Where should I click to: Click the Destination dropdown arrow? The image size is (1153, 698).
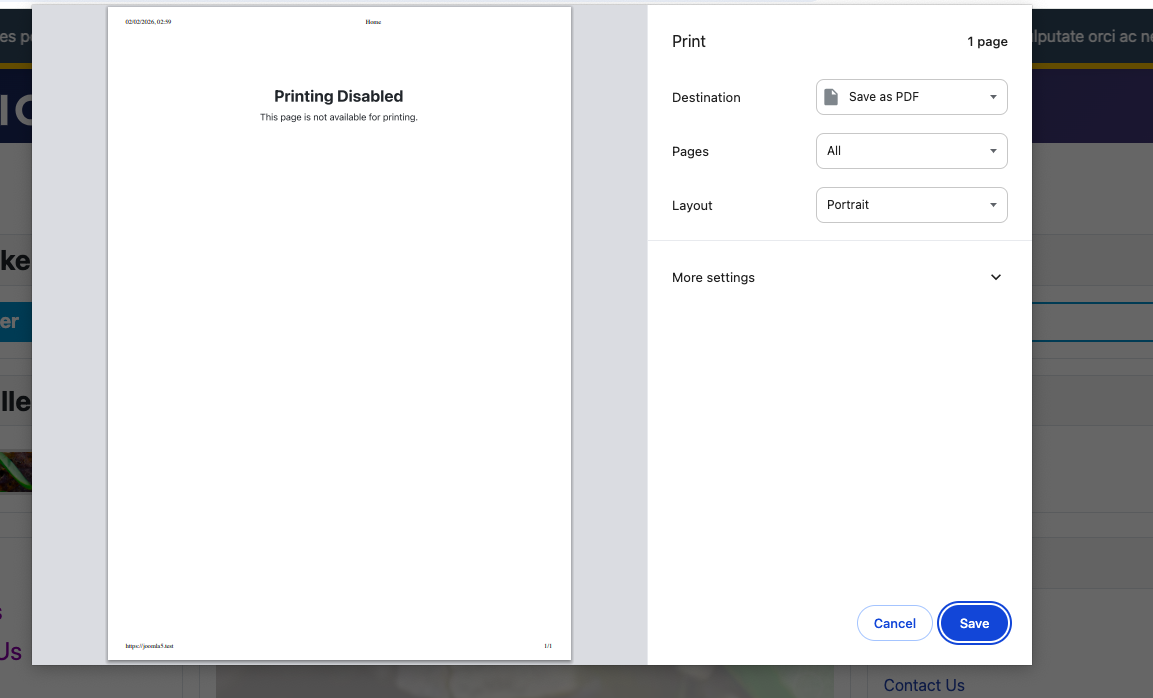pyautogui.click(x=992, y=97)
